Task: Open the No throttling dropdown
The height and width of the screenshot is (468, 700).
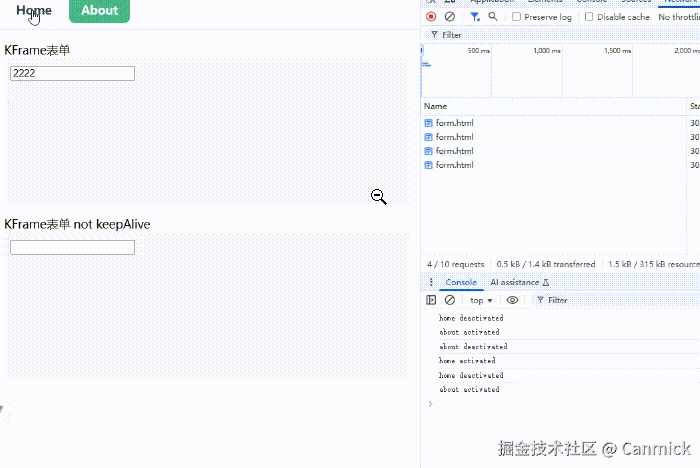Action: pyautogui.click(x=679, y=17)
